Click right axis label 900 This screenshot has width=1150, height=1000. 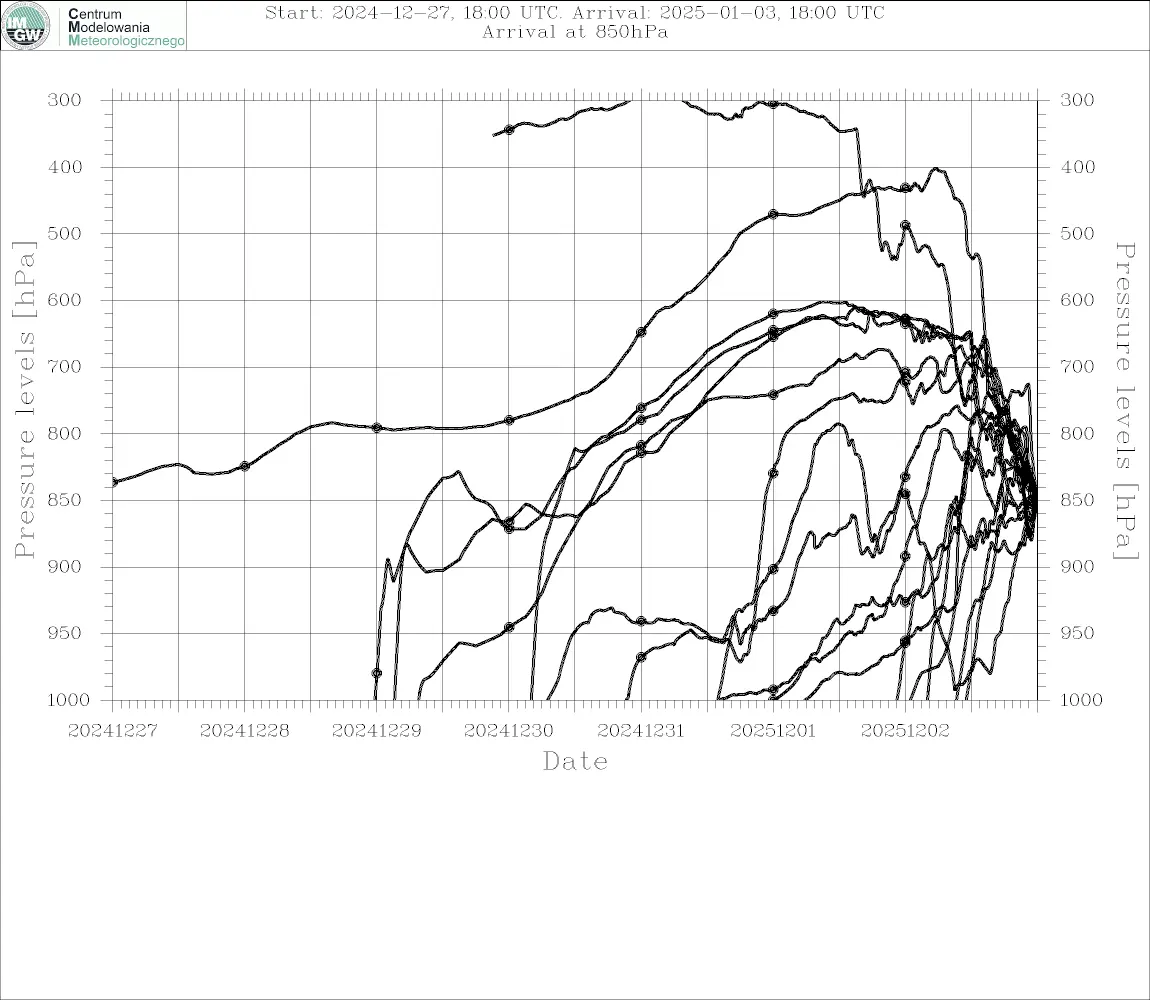point(1077,567)
